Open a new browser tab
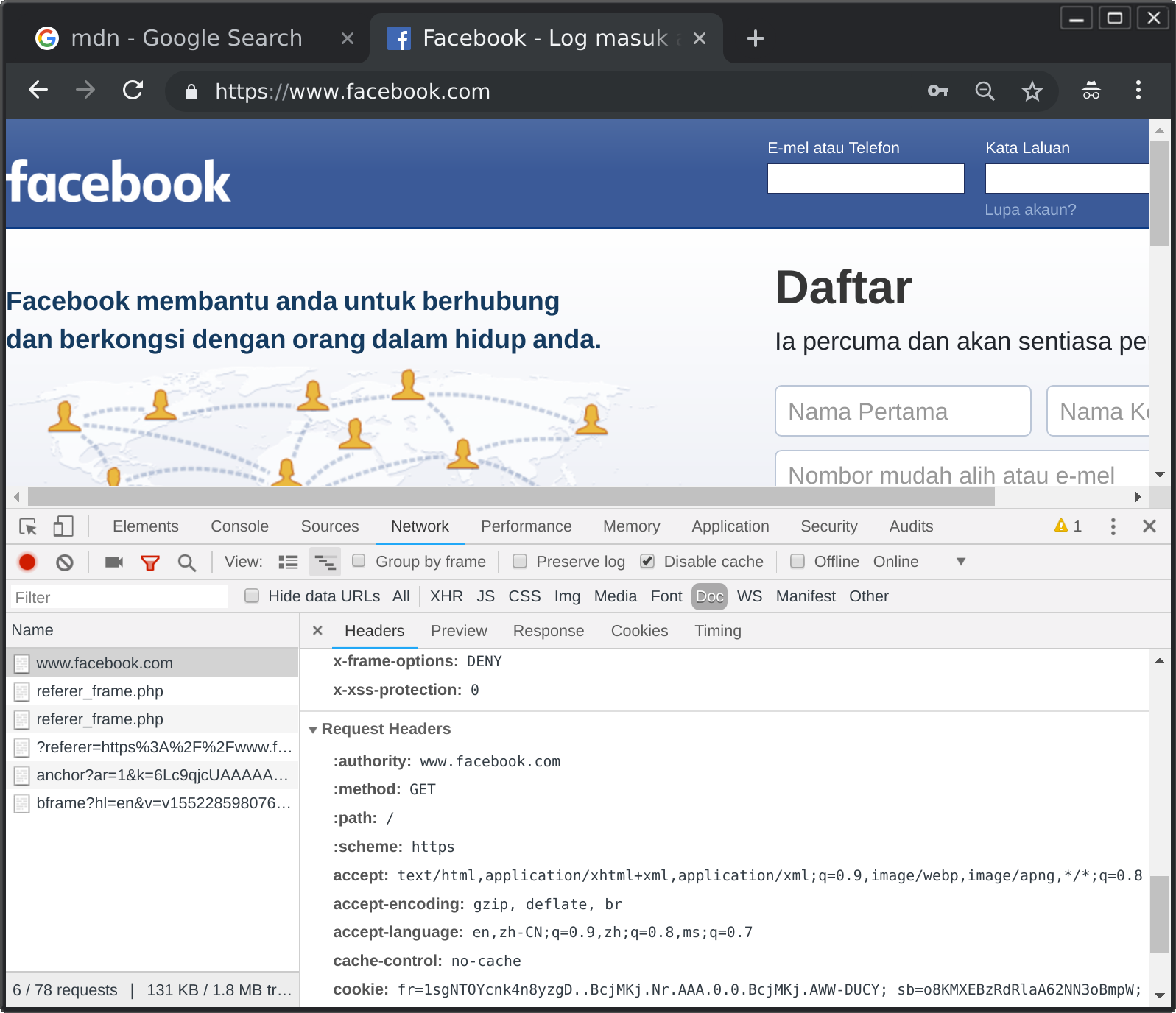Screen dimensions: 1176x1013 pos(756,38)
